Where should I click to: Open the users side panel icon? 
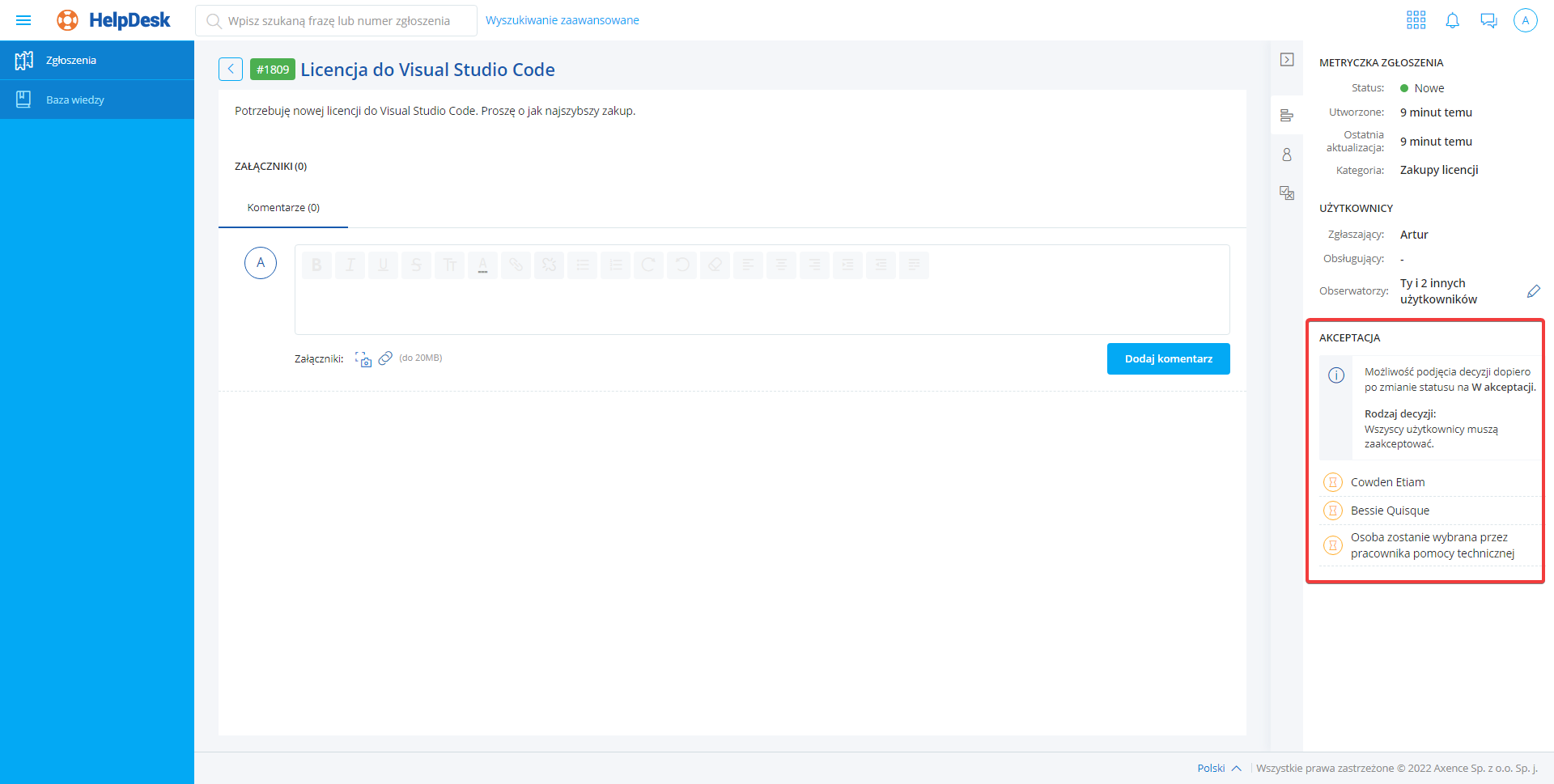click(x=1287, y=155)
